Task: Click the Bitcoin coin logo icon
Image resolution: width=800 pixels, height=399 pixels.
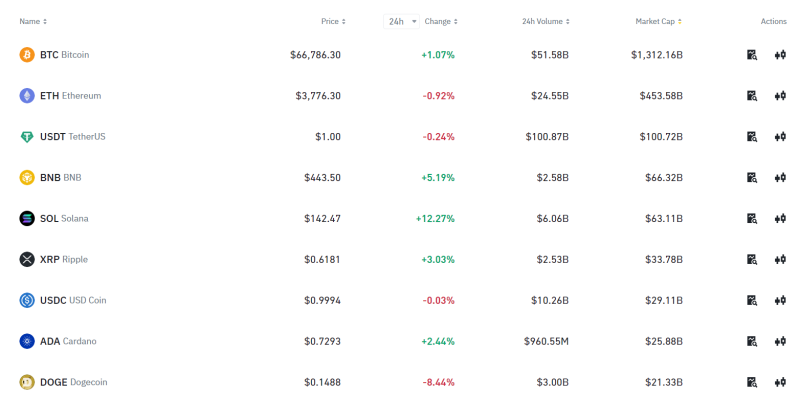Action: point(27,55)
